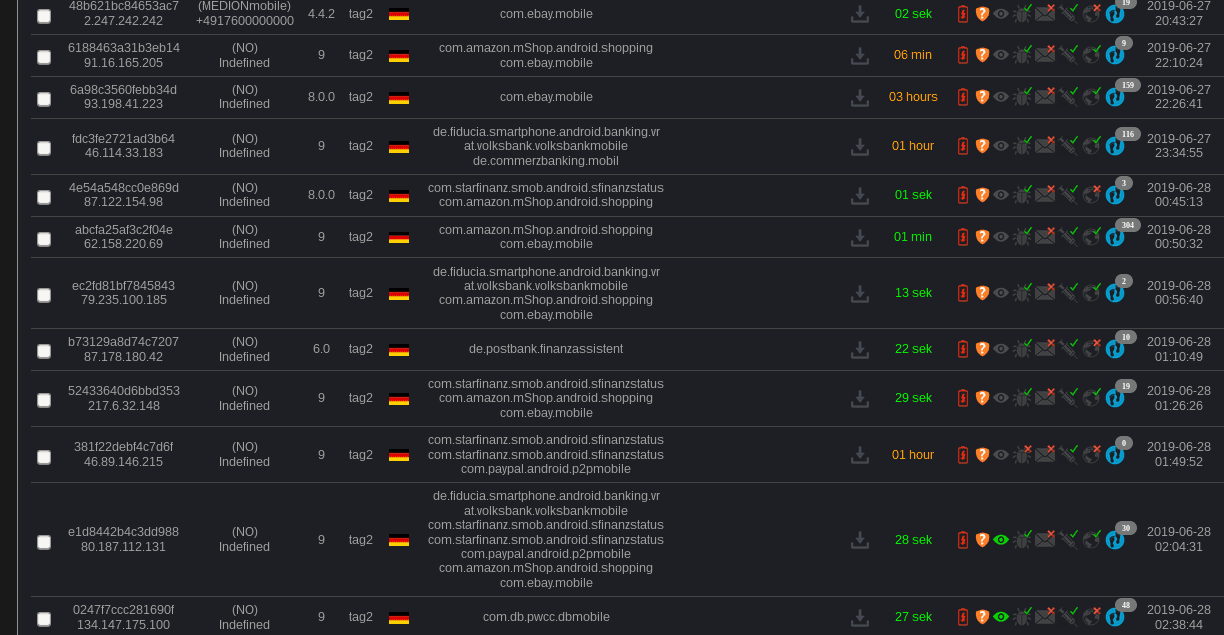
Task: Check the box for row e1d8442b4c3dd988
Action: pos(44,542)
